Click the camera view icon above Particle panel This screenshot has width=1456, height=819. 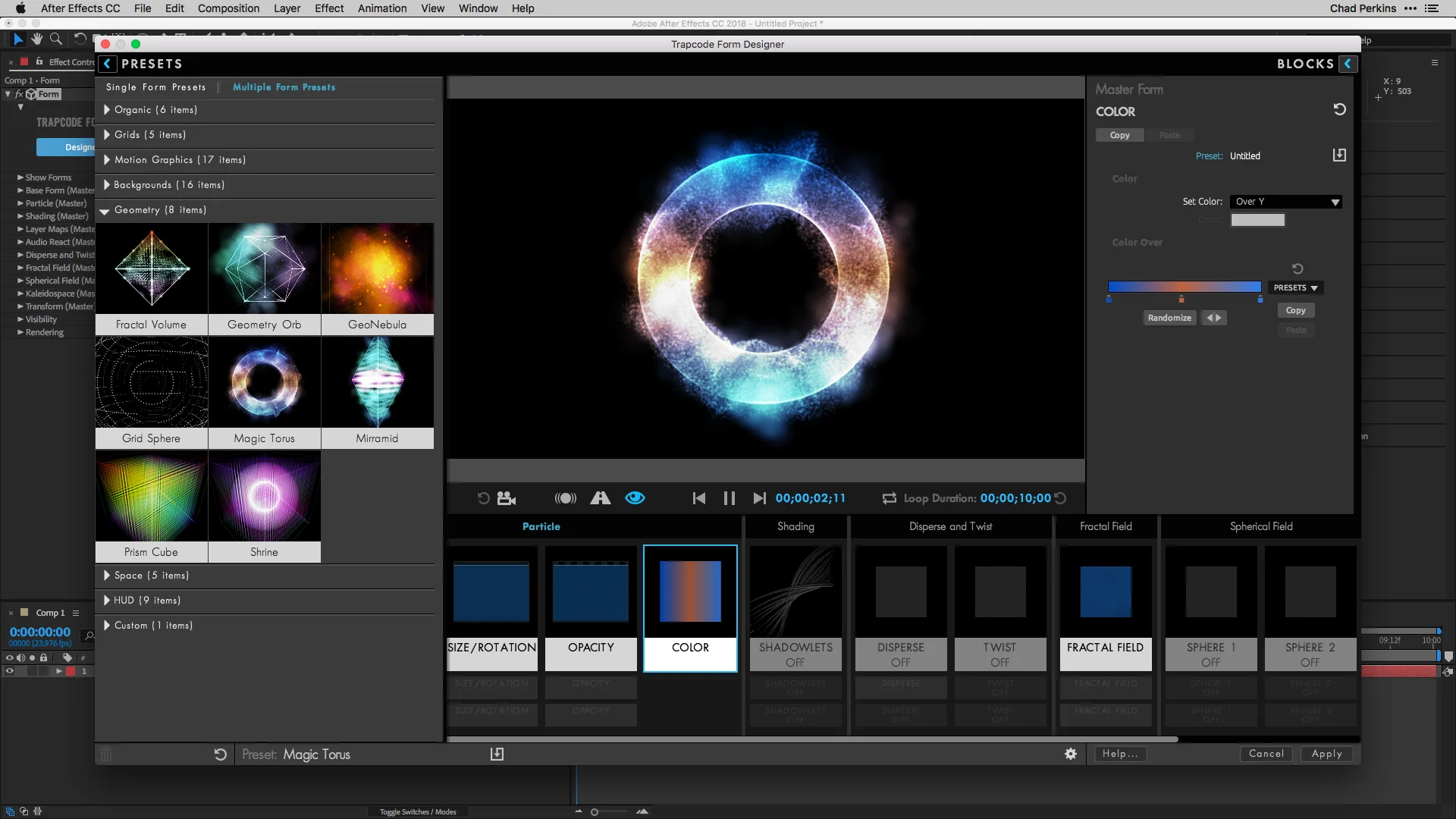(506, 498)
